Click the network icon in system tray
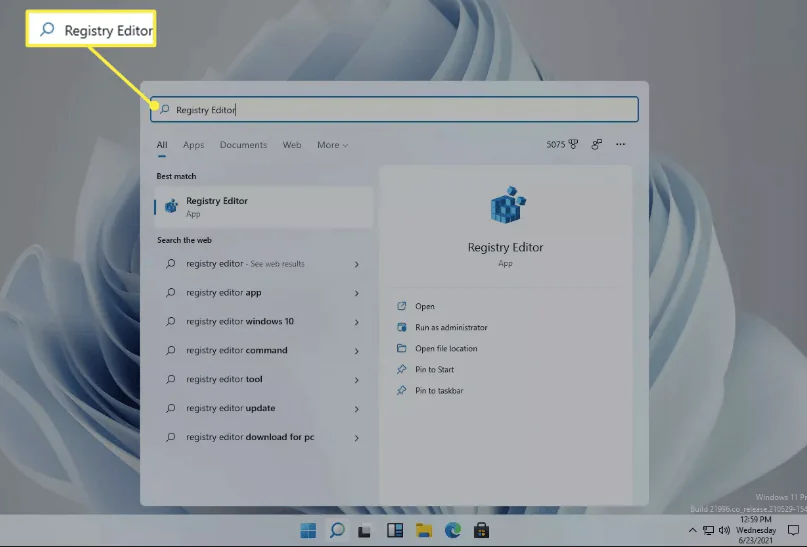 pos(709,530)
